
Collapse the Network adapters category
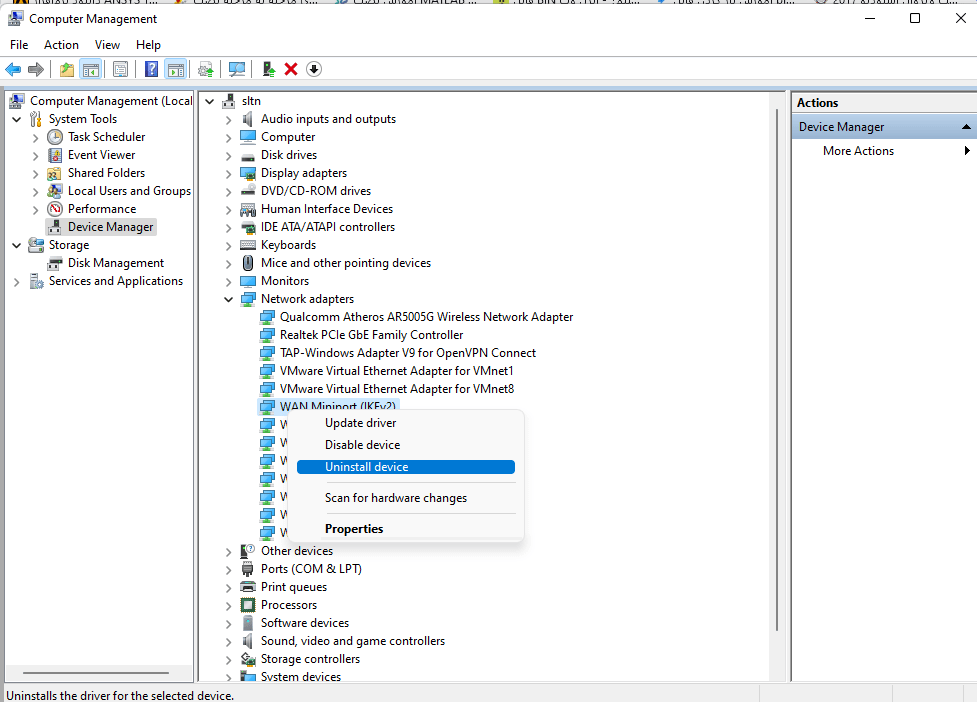(x=229, y=299)
